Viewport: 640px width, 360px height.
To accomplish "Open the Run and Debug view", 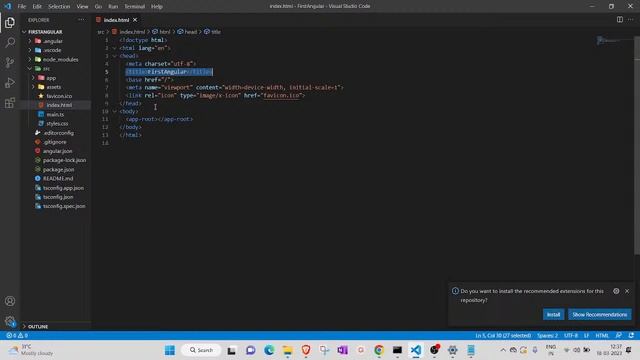I will pyautogui.click(x=10, y=82).
